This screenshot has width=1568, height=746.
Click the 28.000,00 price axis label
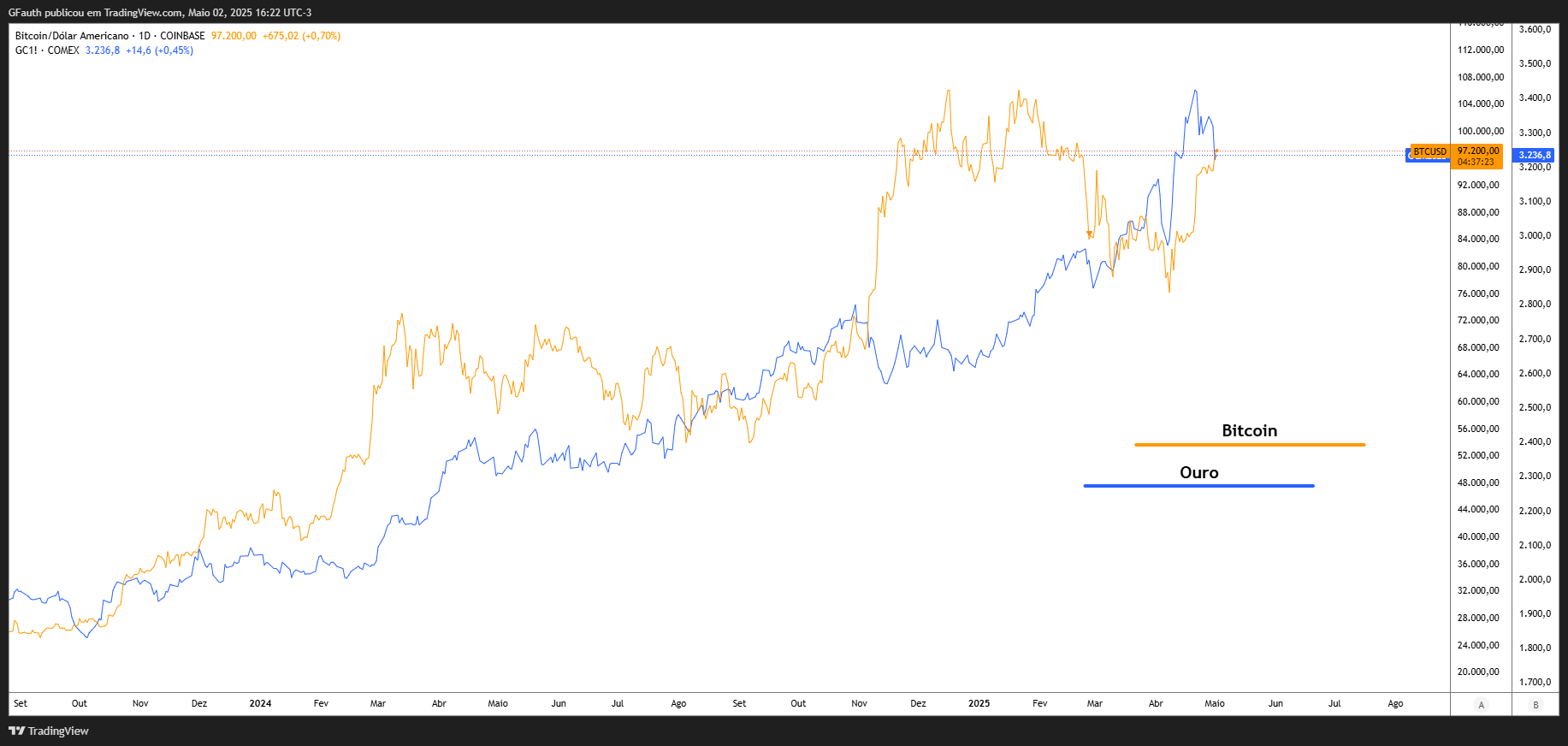pos(1478,618)
